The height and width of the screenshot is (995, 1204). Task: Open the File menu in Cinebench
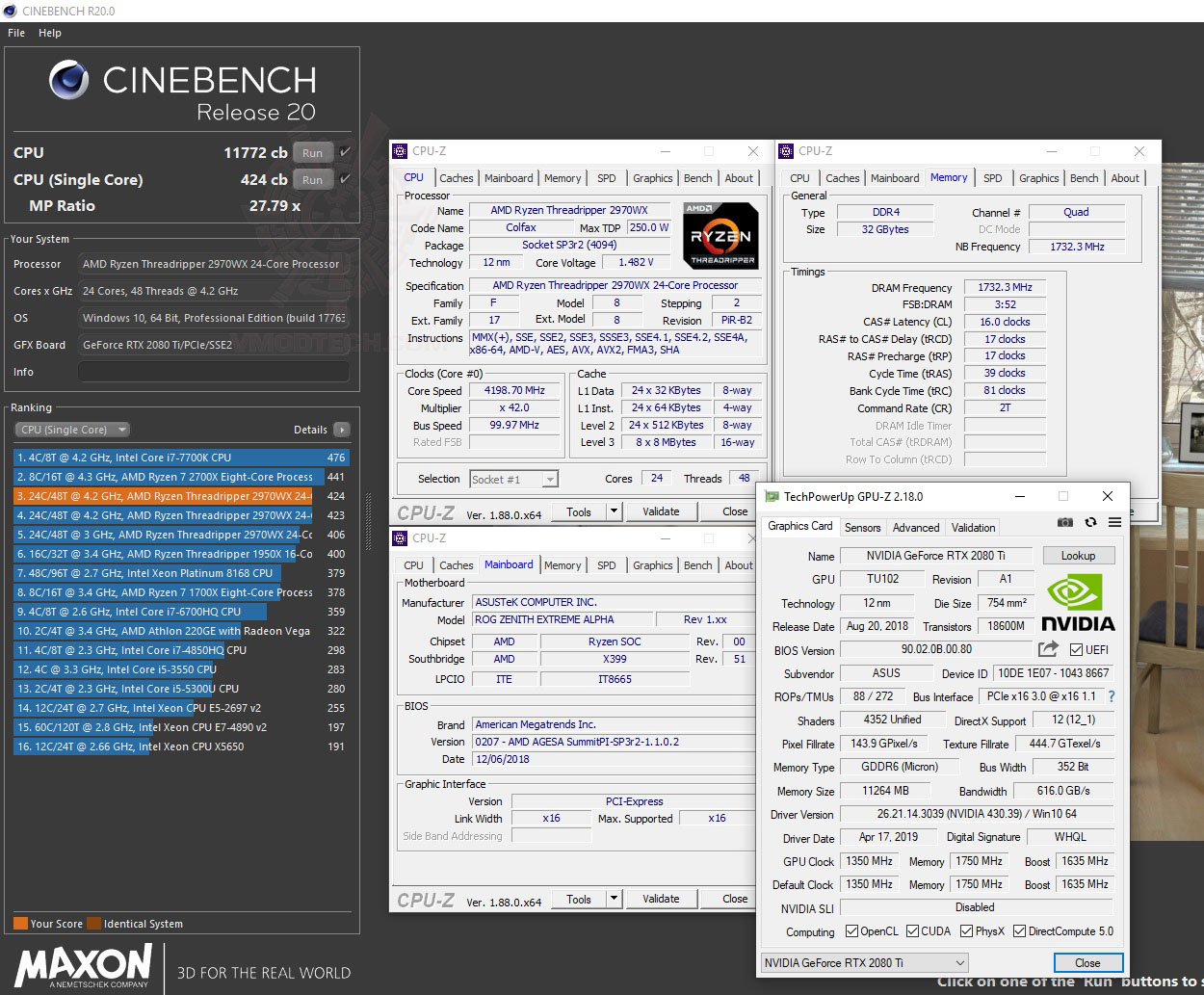click(15, 33)
